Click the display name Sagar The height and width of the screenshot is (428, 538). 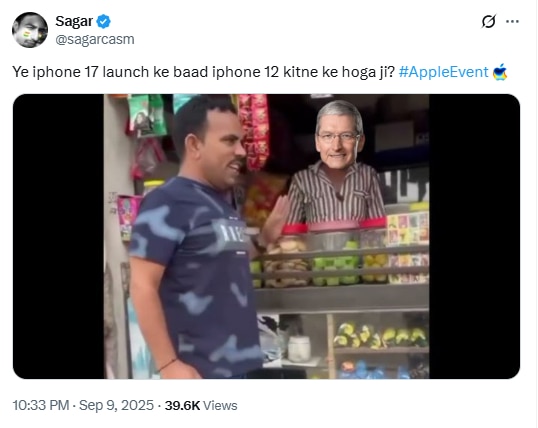click(x=74, y=21)
